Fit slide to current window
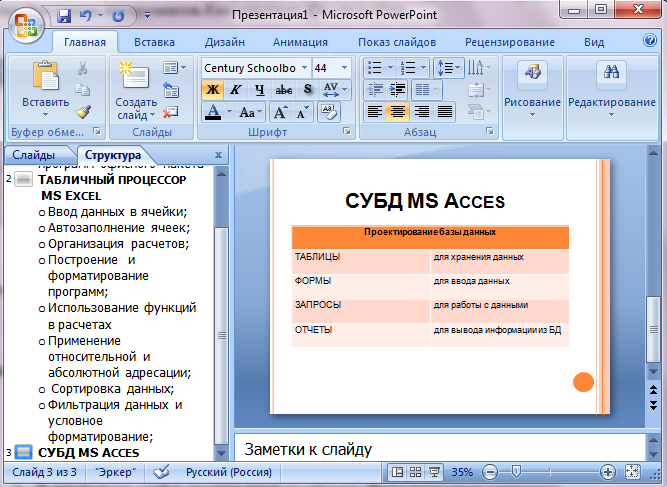667x487 pixels. click(632, 472)
